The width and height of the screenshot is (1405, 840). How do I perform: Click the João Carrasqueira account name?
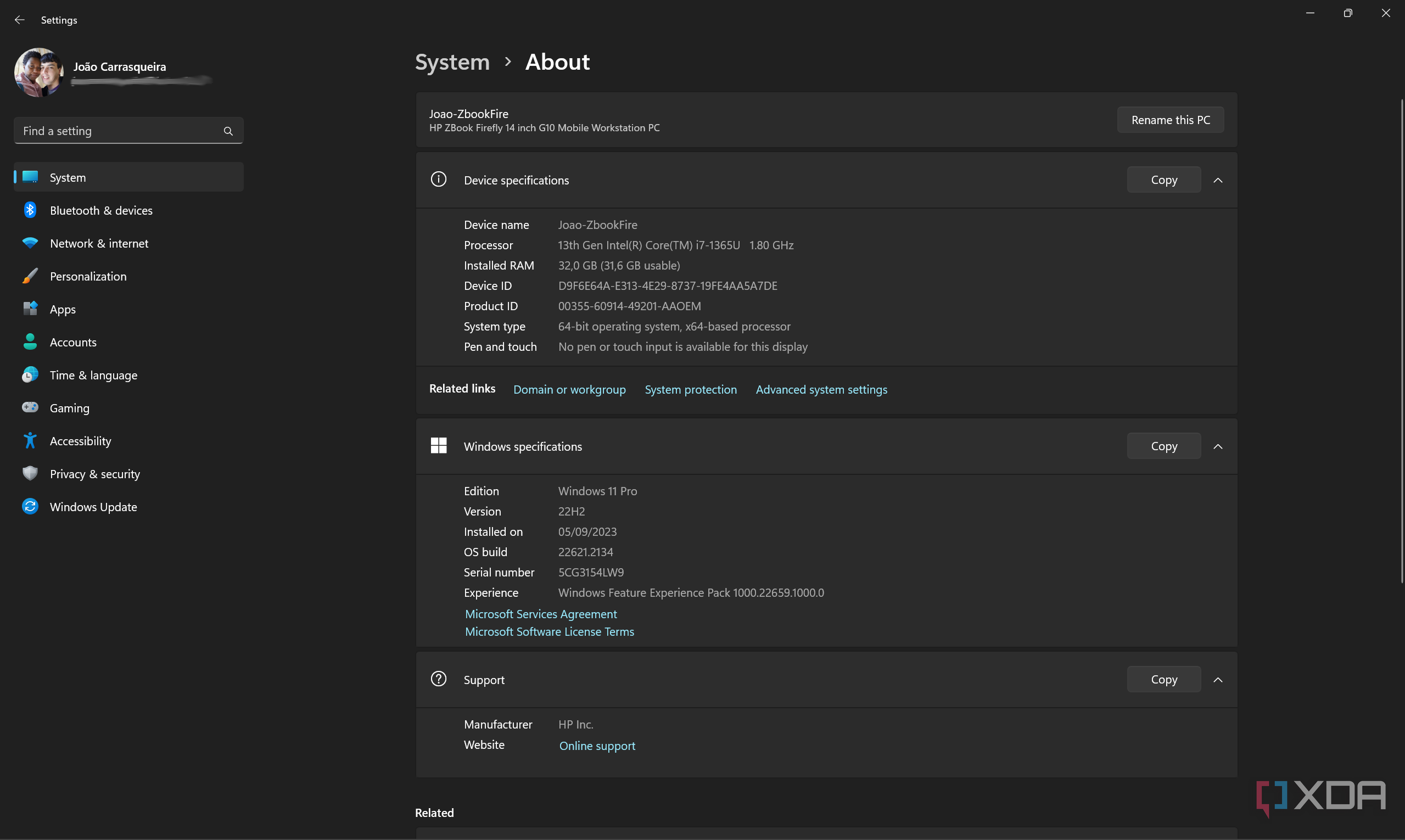(x=120, y=67)
